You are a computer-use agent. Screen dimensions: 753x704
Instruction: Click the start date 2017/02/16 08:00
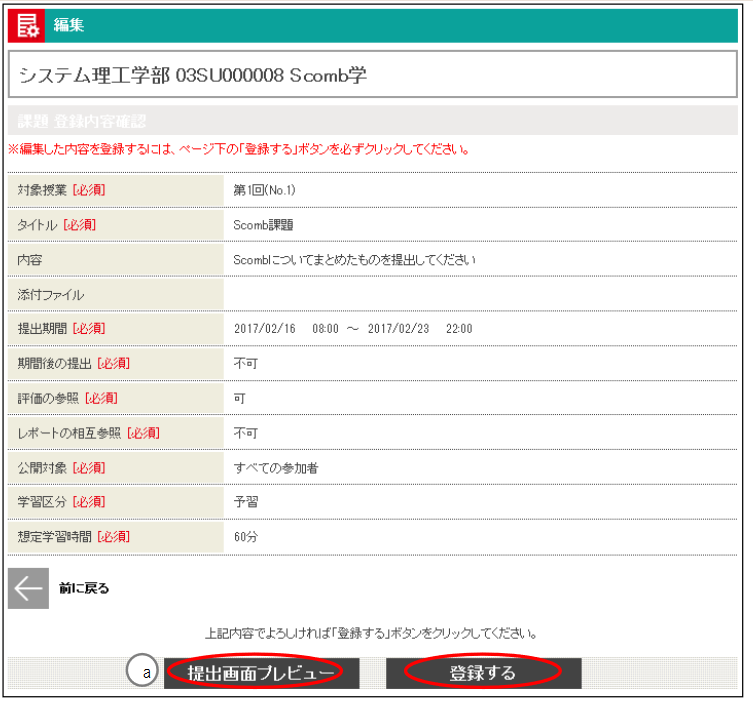pos(285,328)
